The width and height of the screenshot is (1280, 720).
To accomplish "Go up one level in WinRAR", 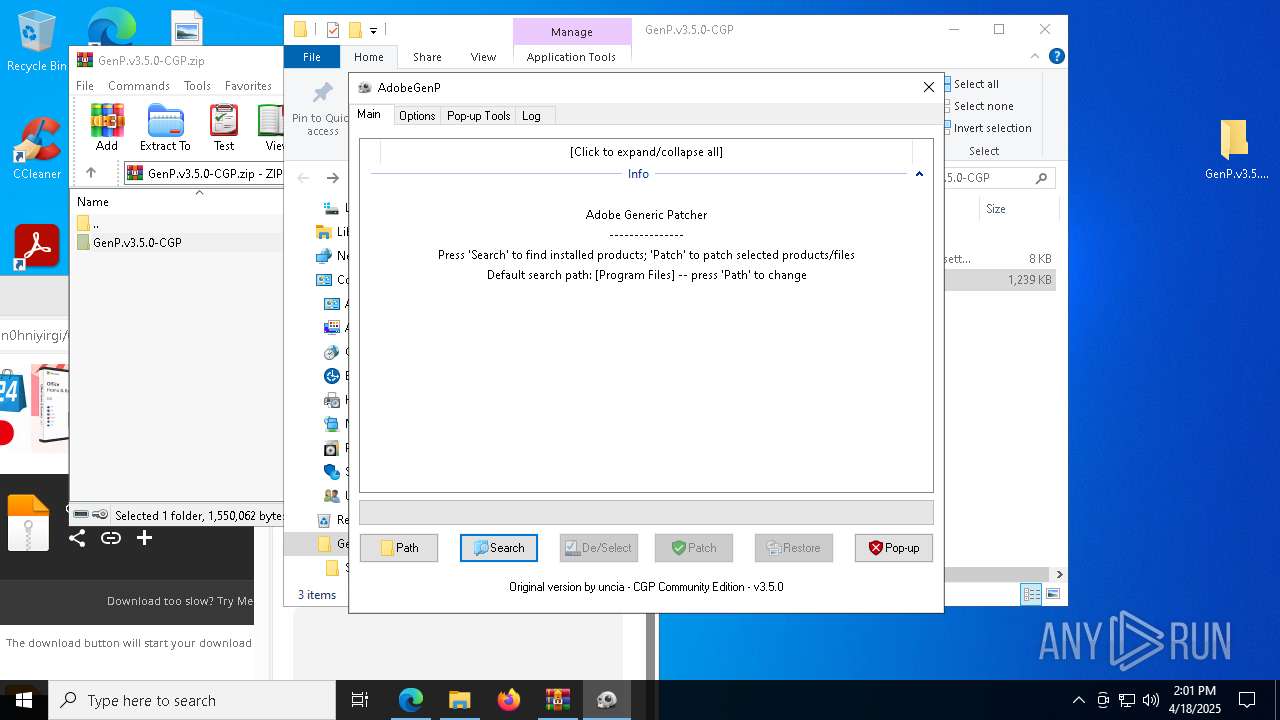I will pos(91,173).
